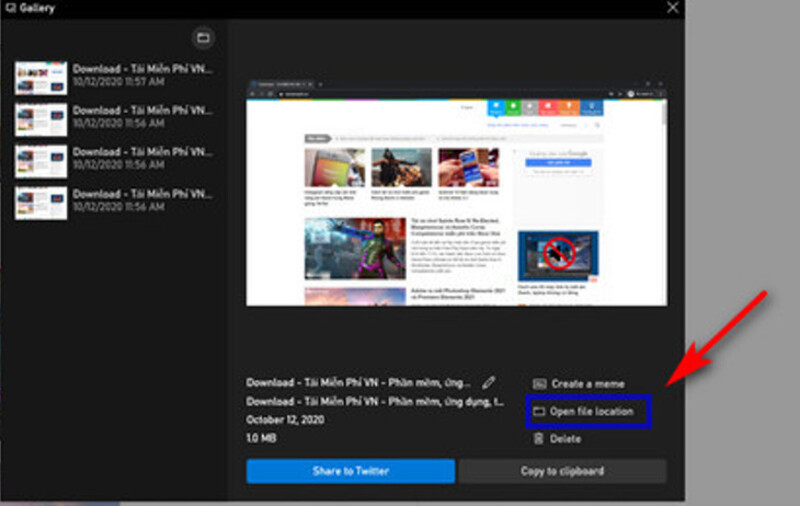Select the first 11:56 AM capture thumbnail
This screenshot has height=506, width=800.
point(41,120)
